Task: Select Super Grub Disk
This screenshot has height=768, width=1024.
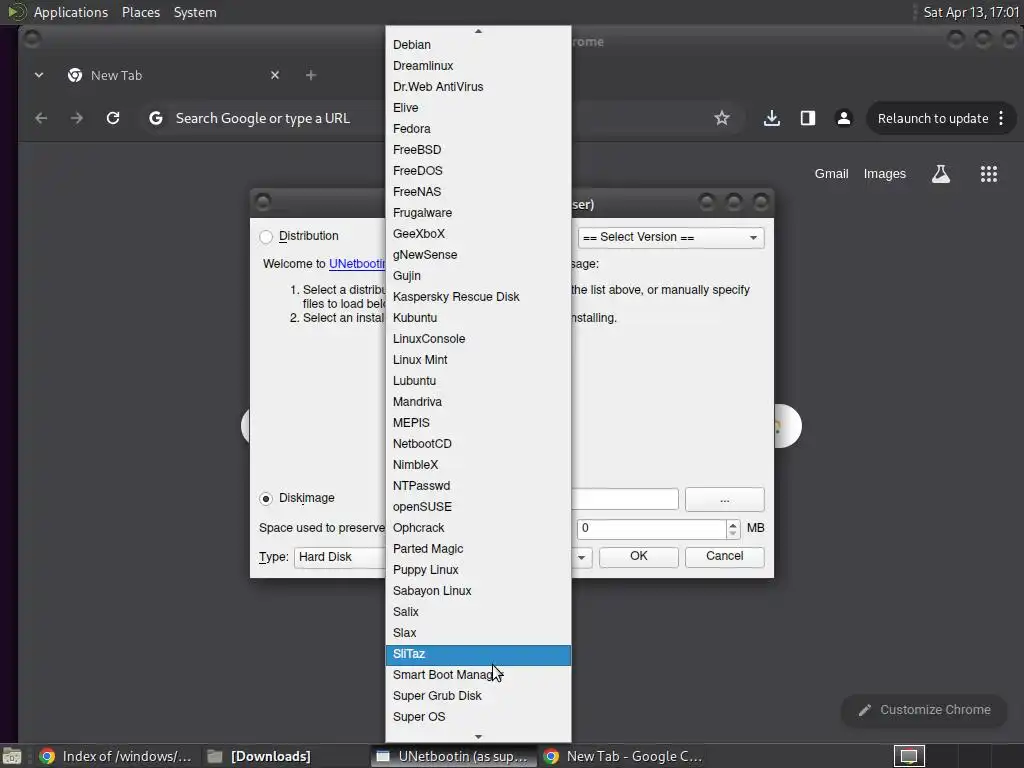Action: (x=478, y=696)
